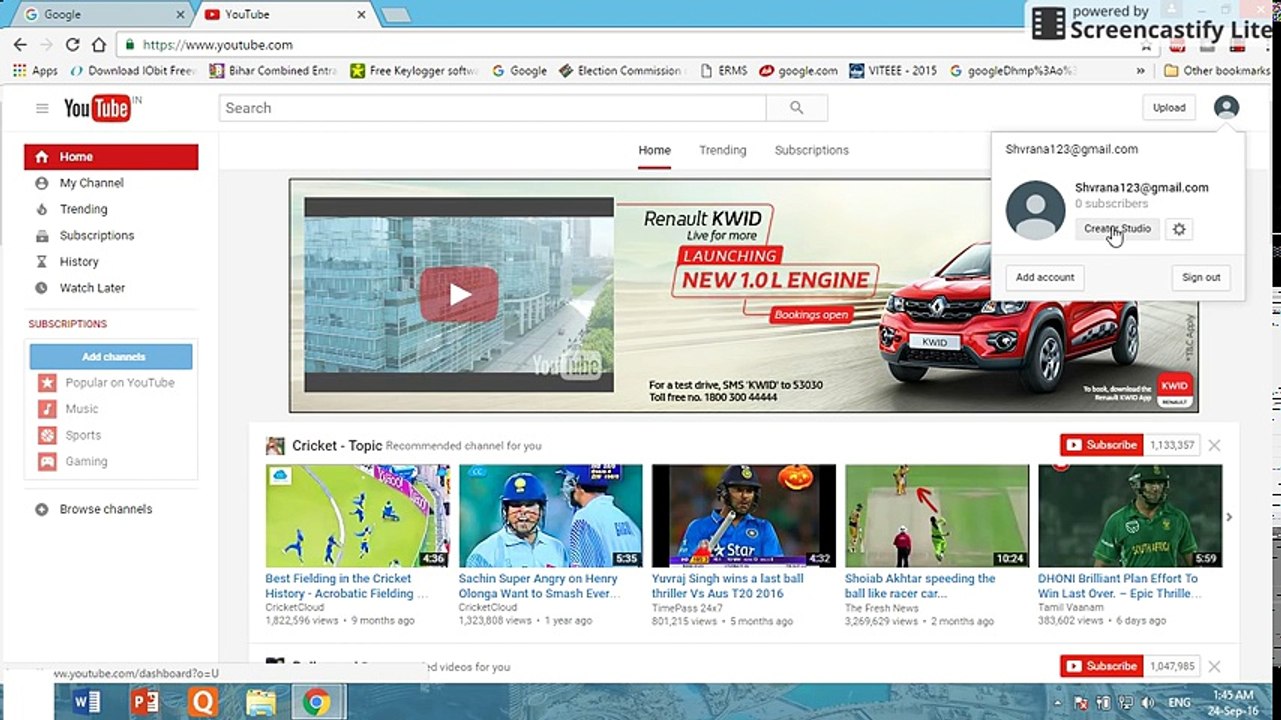Switch to the Subscriptions top tab
The image size is (1281, 720).
pos(811,150)
